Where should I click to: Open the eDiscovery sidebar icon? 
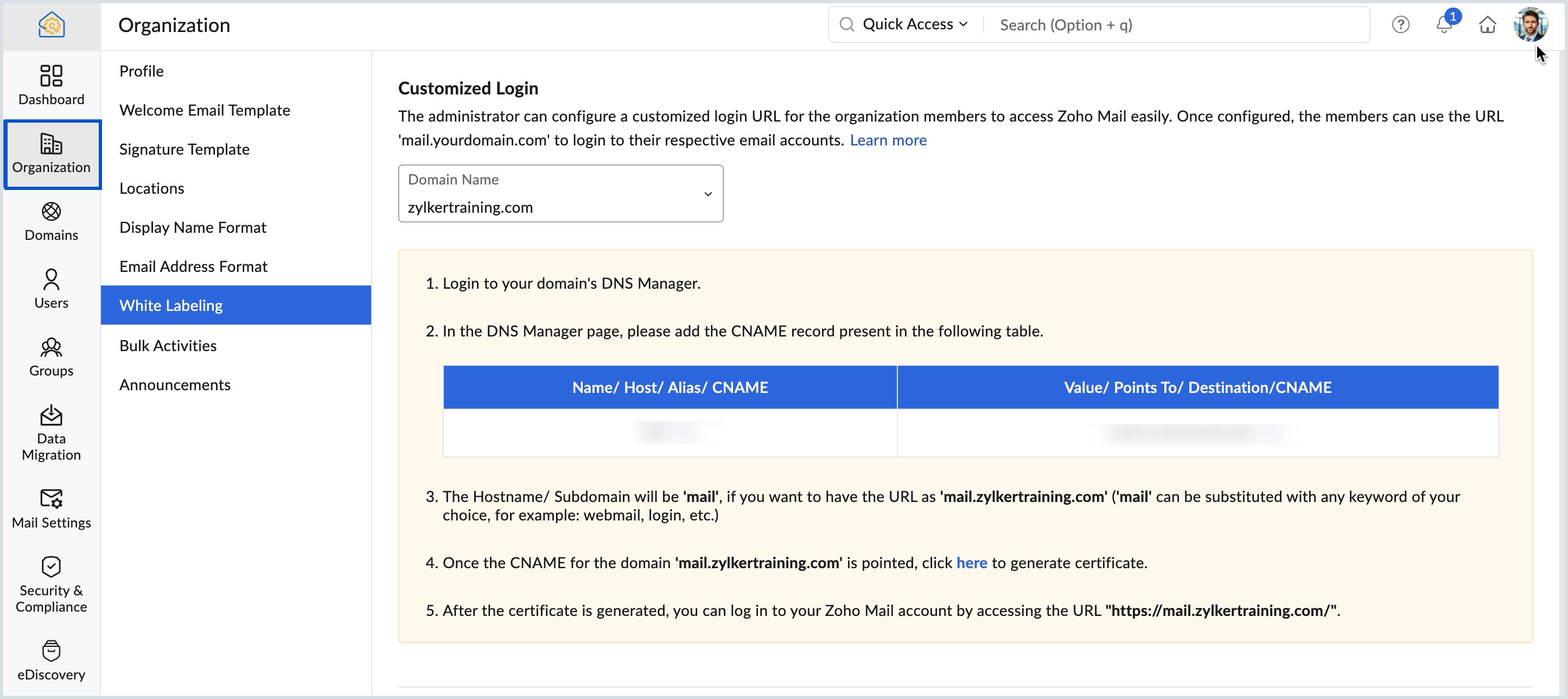[x=51, y=659]
